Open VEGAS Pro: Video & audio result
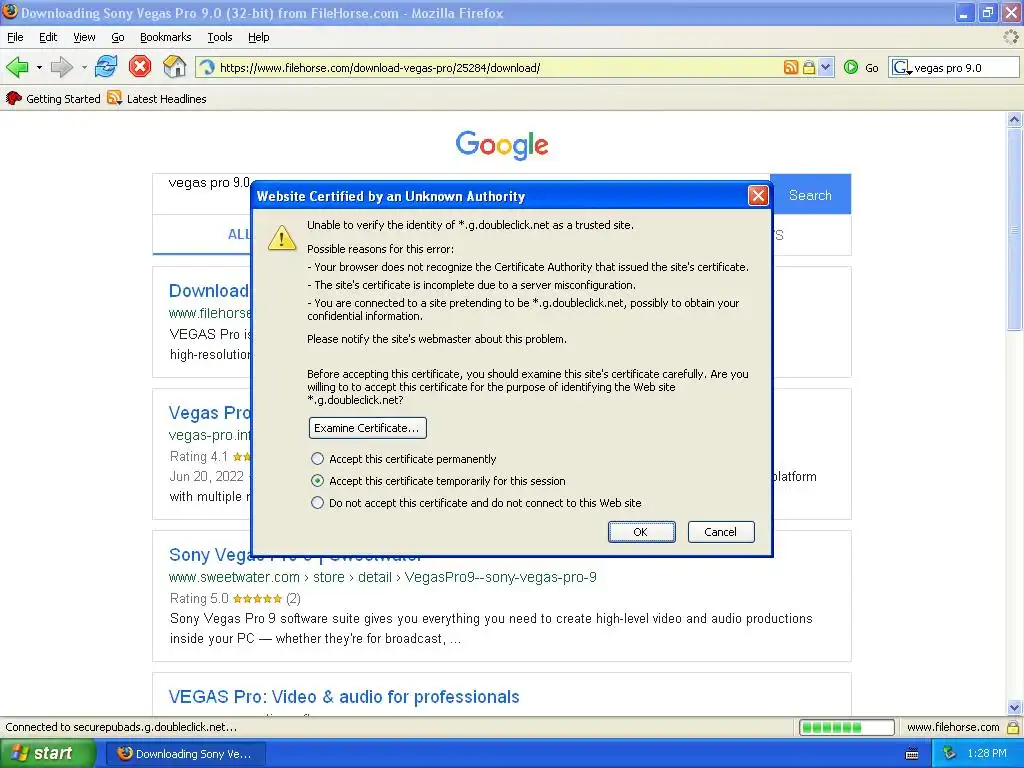1024x768 pixels. pos(344,697)
